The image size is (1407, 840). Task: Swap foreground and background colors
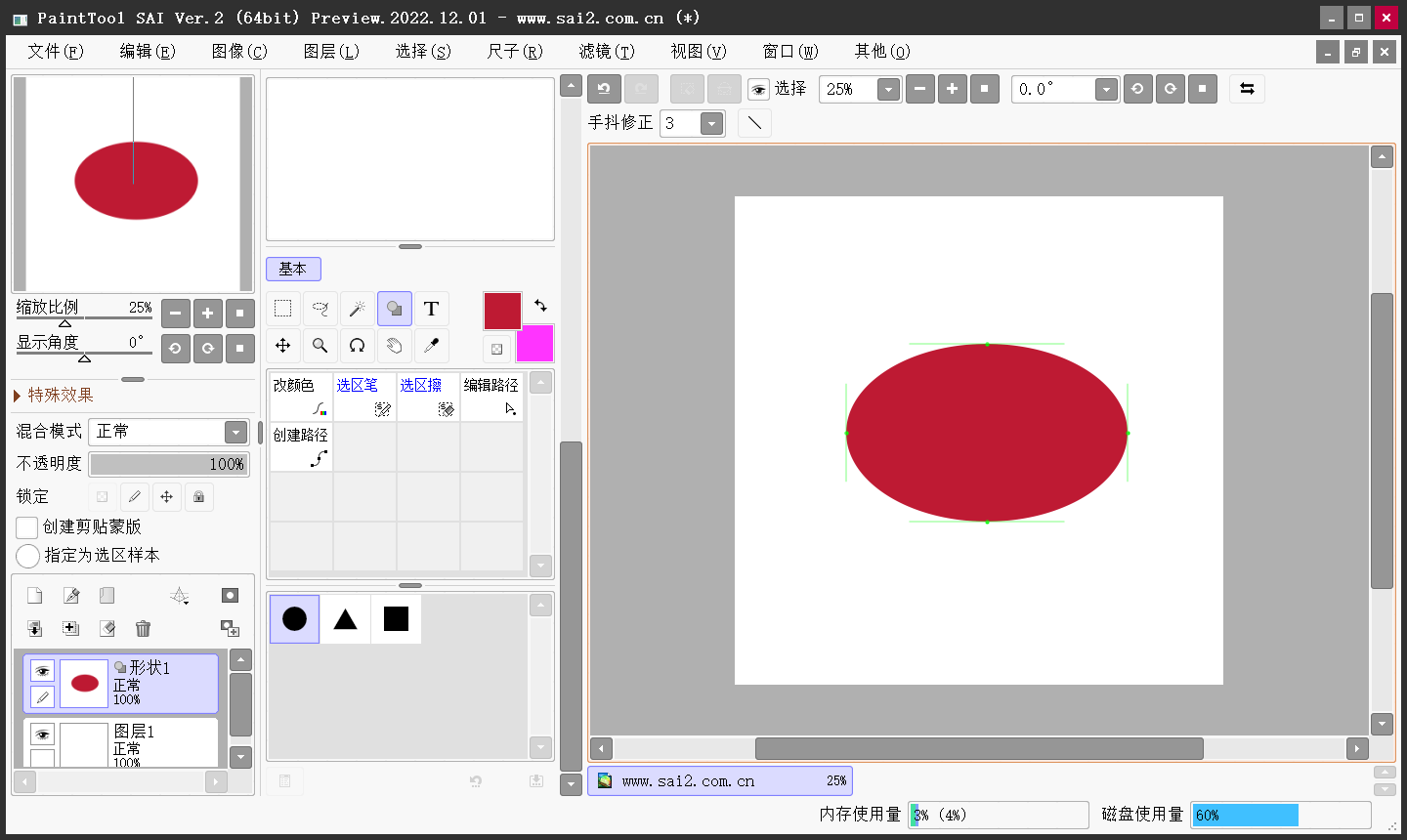click(540, 306)
